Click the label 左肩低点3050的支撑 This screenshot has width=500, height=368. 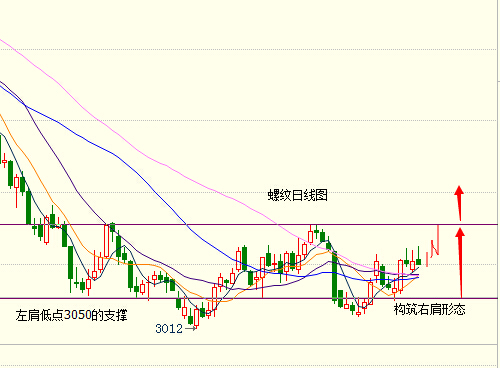(71, 315)
